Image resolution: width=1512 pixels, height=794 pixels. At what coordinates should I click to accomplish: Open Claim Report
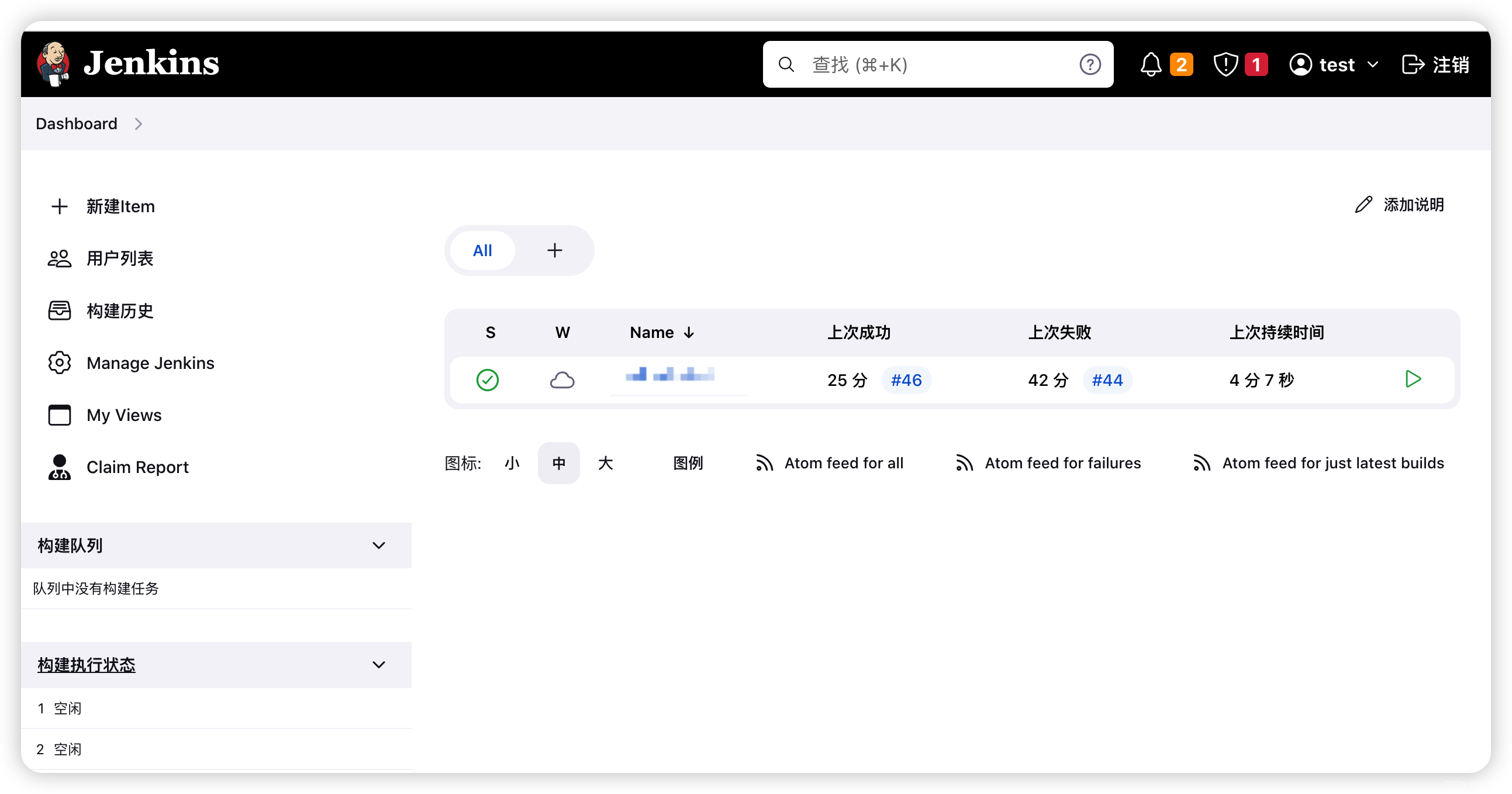(x=137, y=467)
